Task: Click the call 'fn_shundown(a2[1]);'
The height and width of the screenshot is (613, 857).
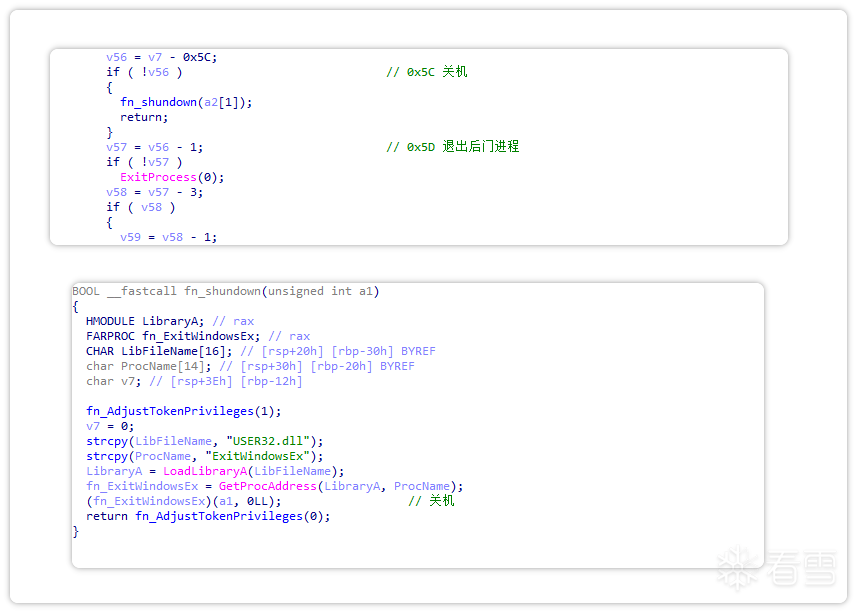Action: [x=186, y=102]
